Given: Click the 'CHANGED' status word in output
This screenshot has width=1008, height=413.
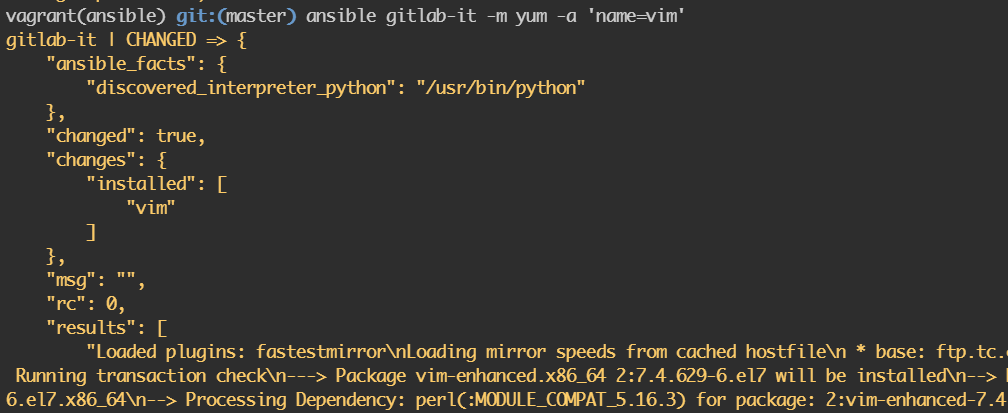Looking at the screenshot, I should coord(161,42).
